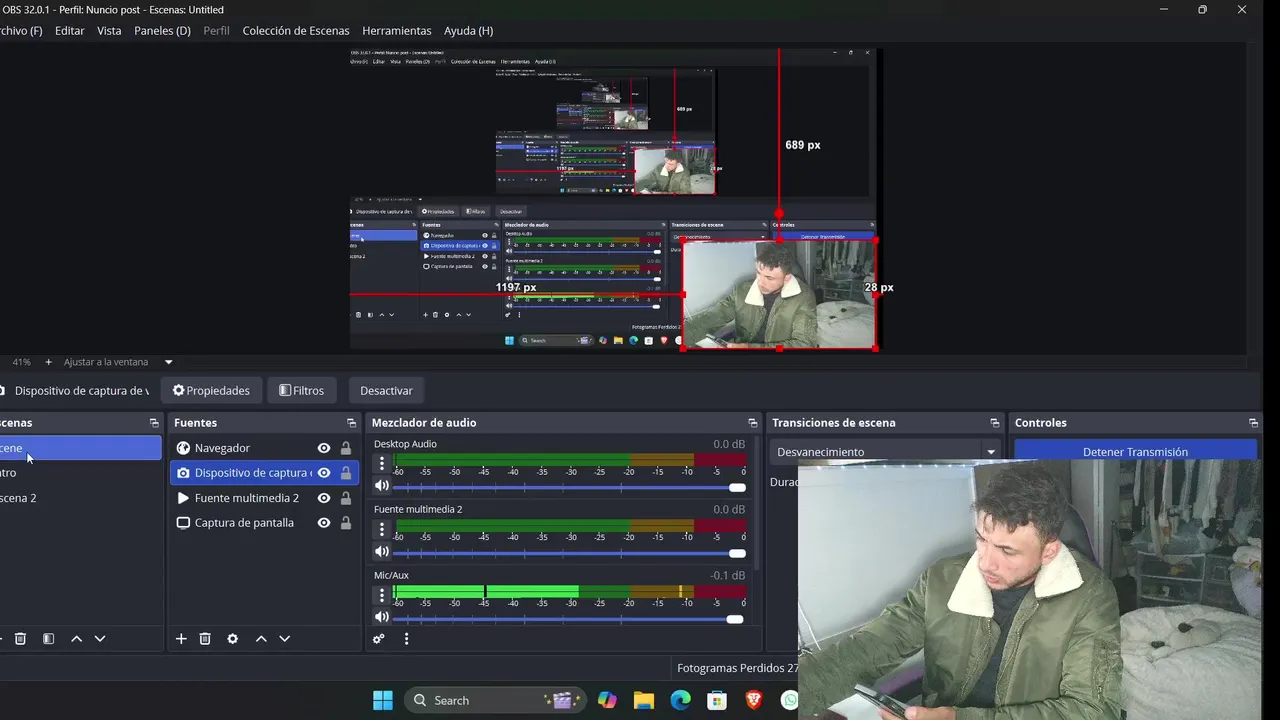
Task: Select webcam source in preview canvas
Action: tap(779, 294)
